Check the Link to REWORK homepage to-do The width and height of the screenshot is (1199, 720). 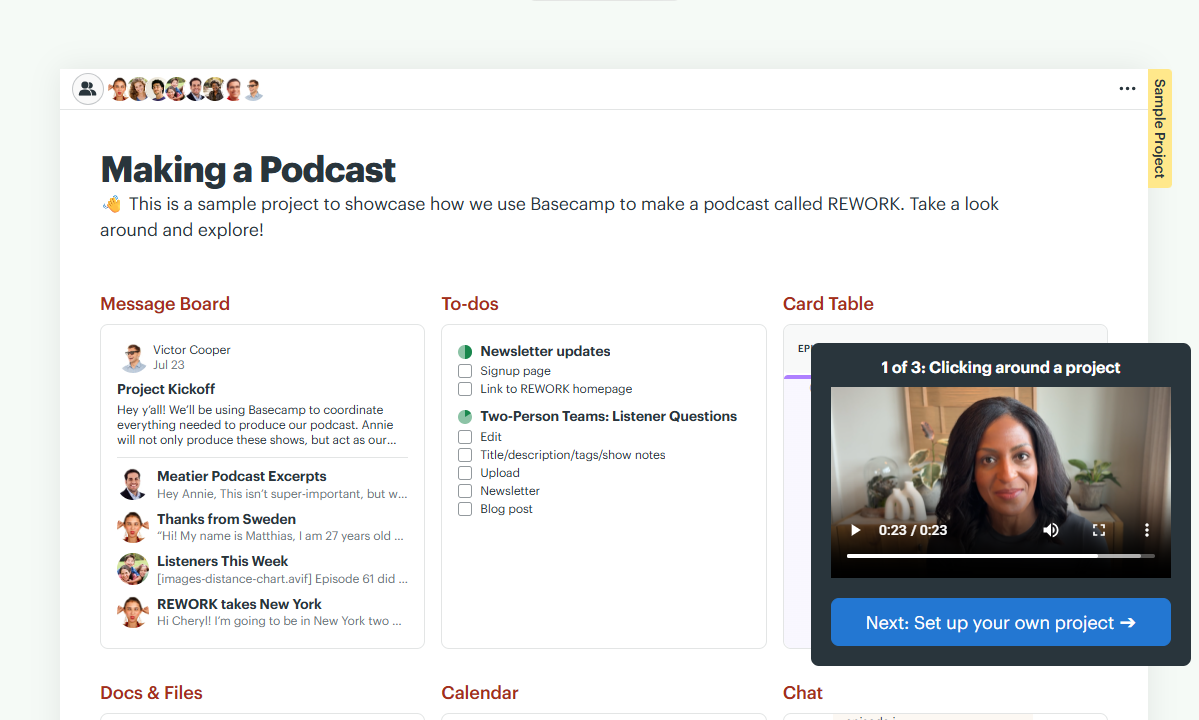[x=465, y=389]
